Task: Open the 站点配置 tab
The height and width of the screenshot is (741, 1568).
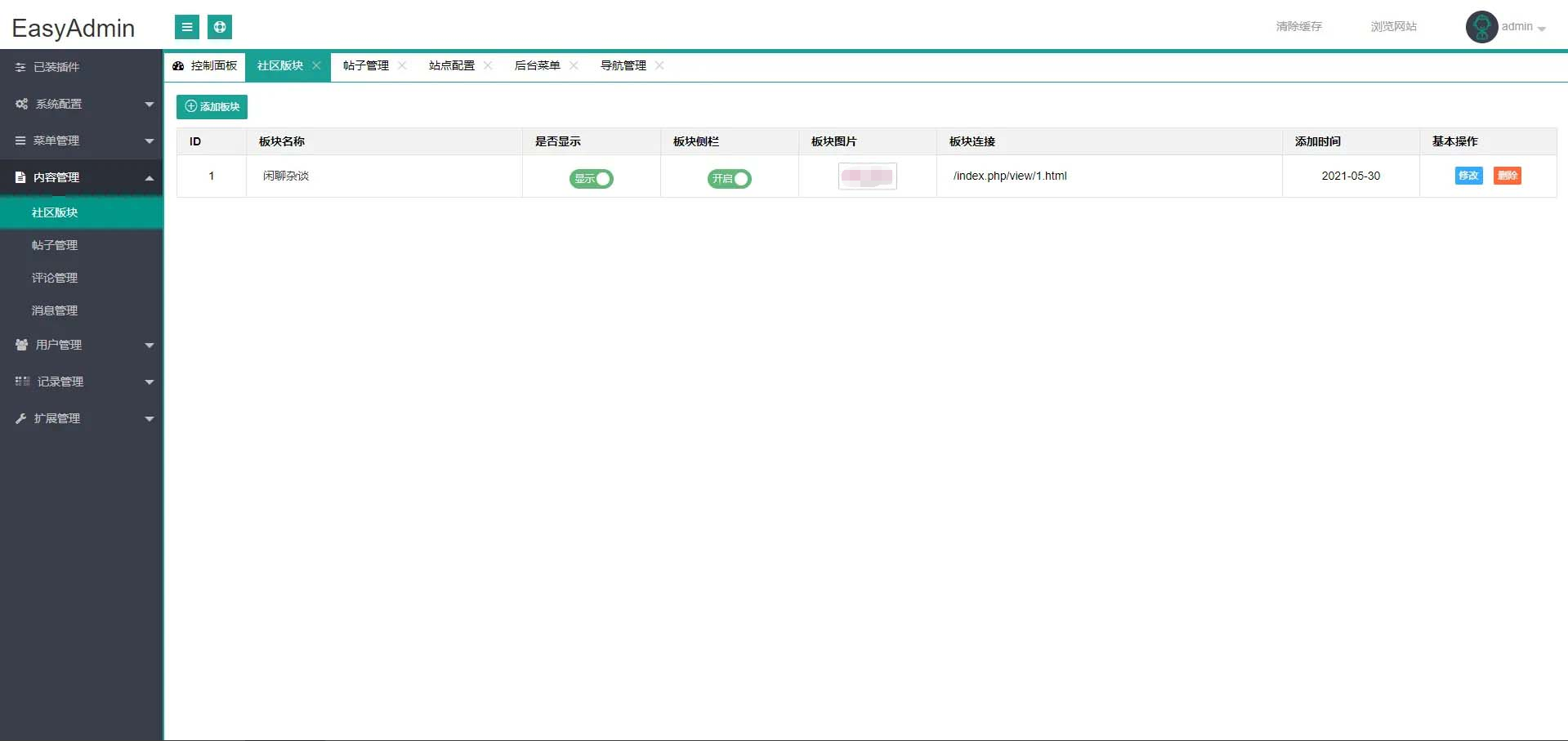Action: (x=450, y=65)
